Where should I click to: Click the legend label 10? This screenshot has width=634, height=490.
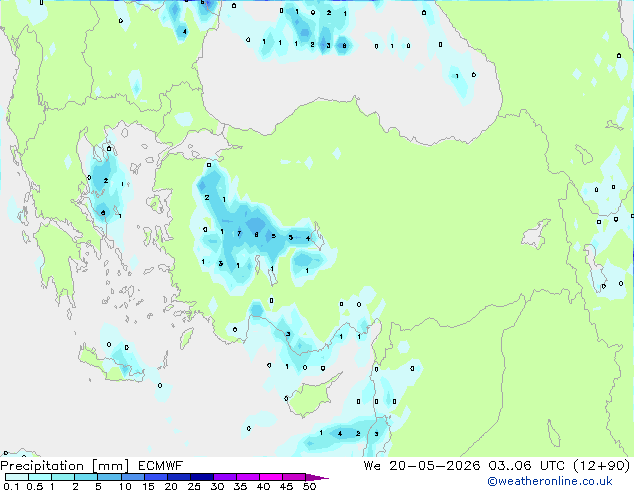[125, 486]
